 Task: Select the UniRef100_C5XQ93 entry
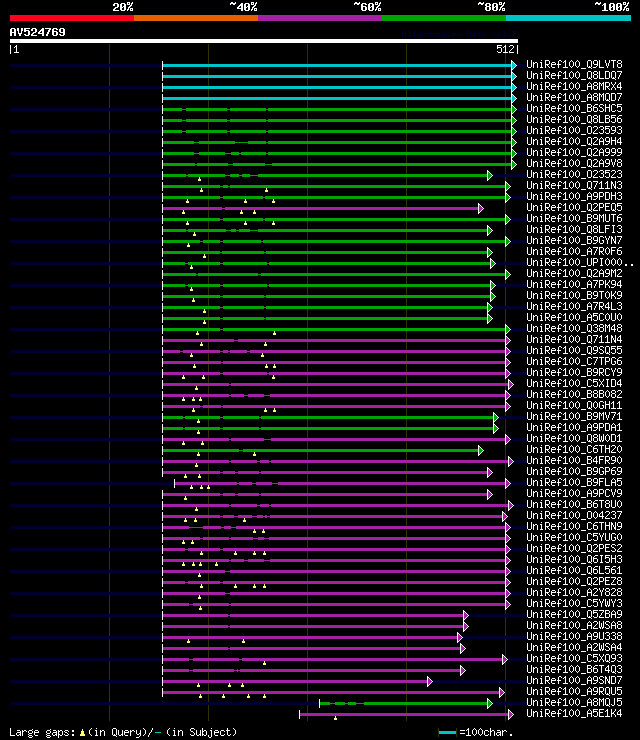click(x=574, y=659)
